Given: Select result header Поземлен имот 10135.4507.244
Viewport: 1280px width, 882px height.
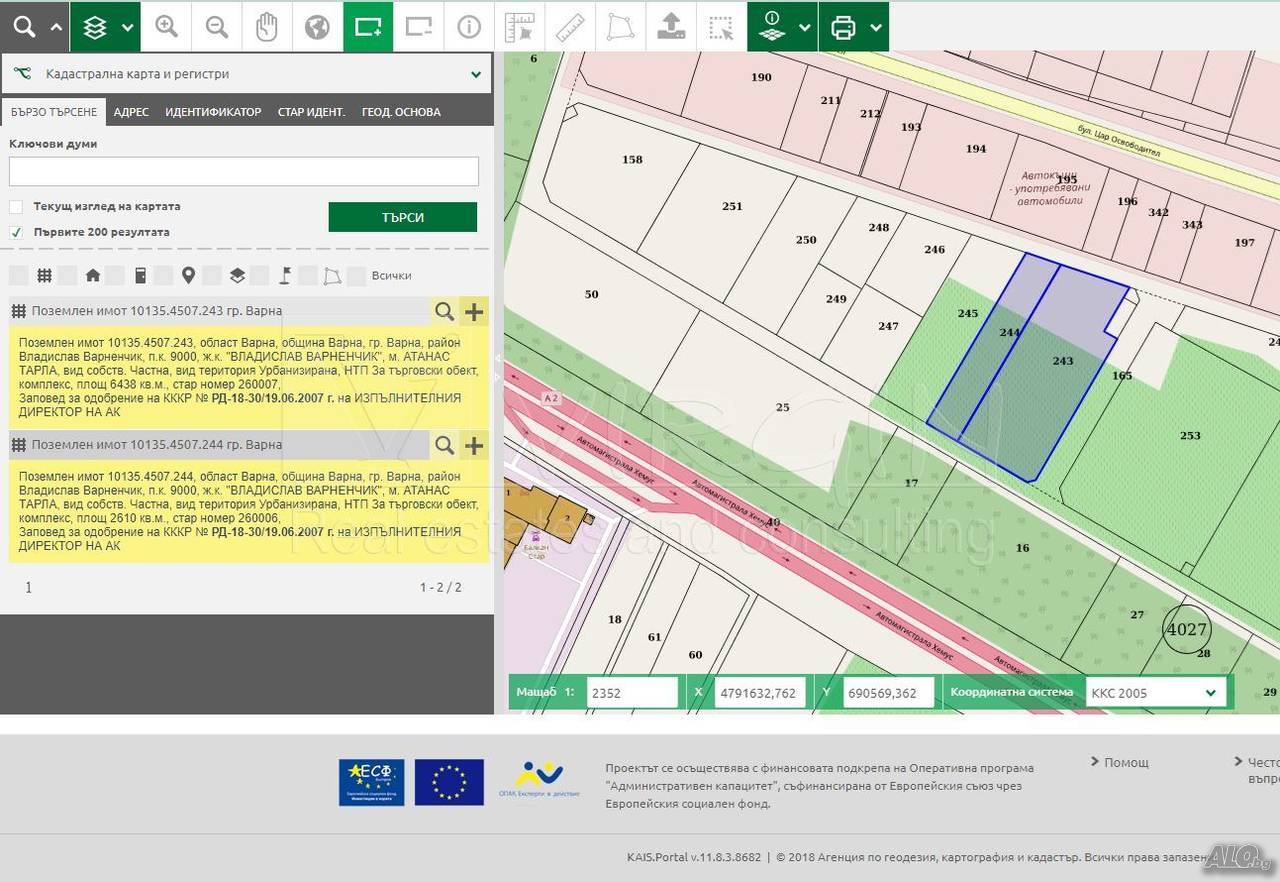Looking at the screenshot, I should point(219,445).
